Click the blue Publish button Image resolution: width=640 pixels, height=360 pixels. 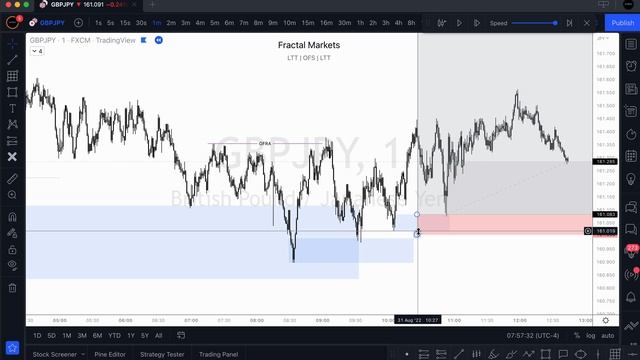point(622,23)
